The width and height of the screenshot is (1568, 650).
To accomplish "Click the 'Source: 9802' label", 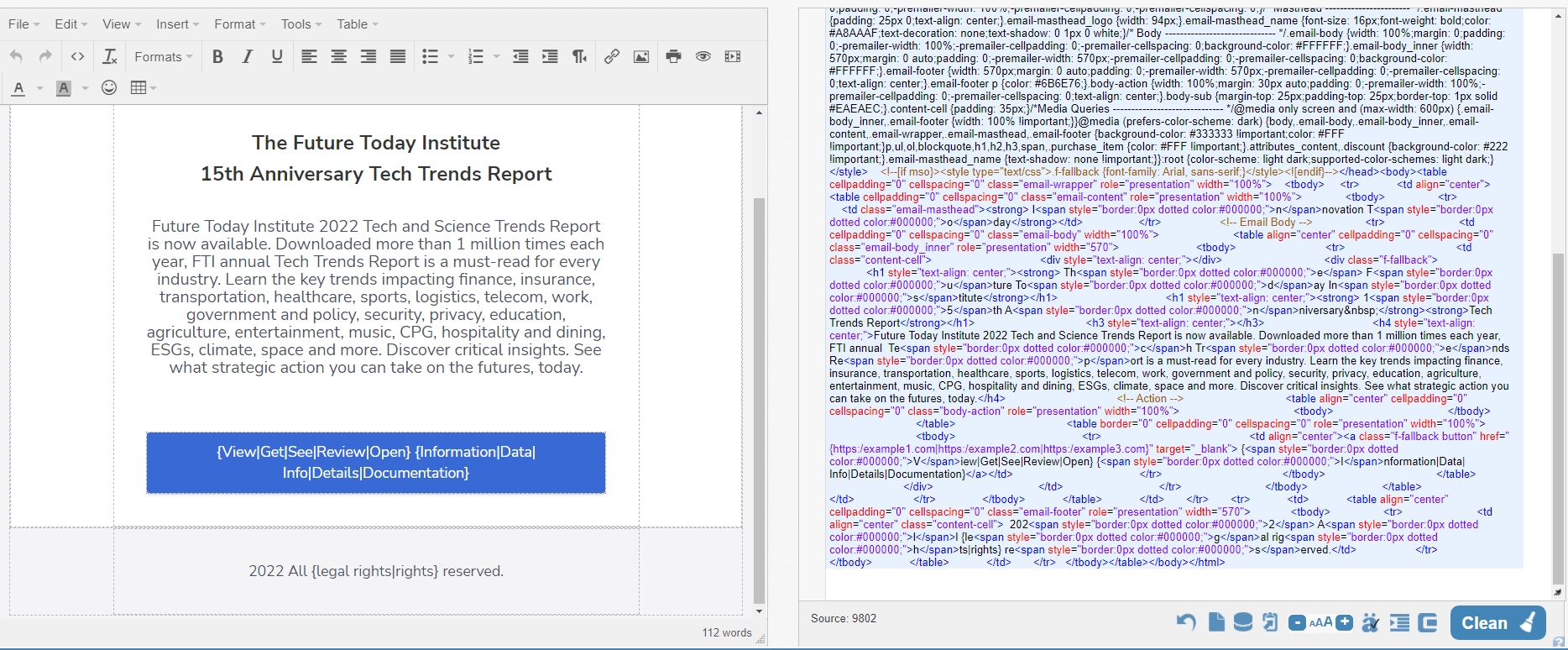I will click(844, 618).
